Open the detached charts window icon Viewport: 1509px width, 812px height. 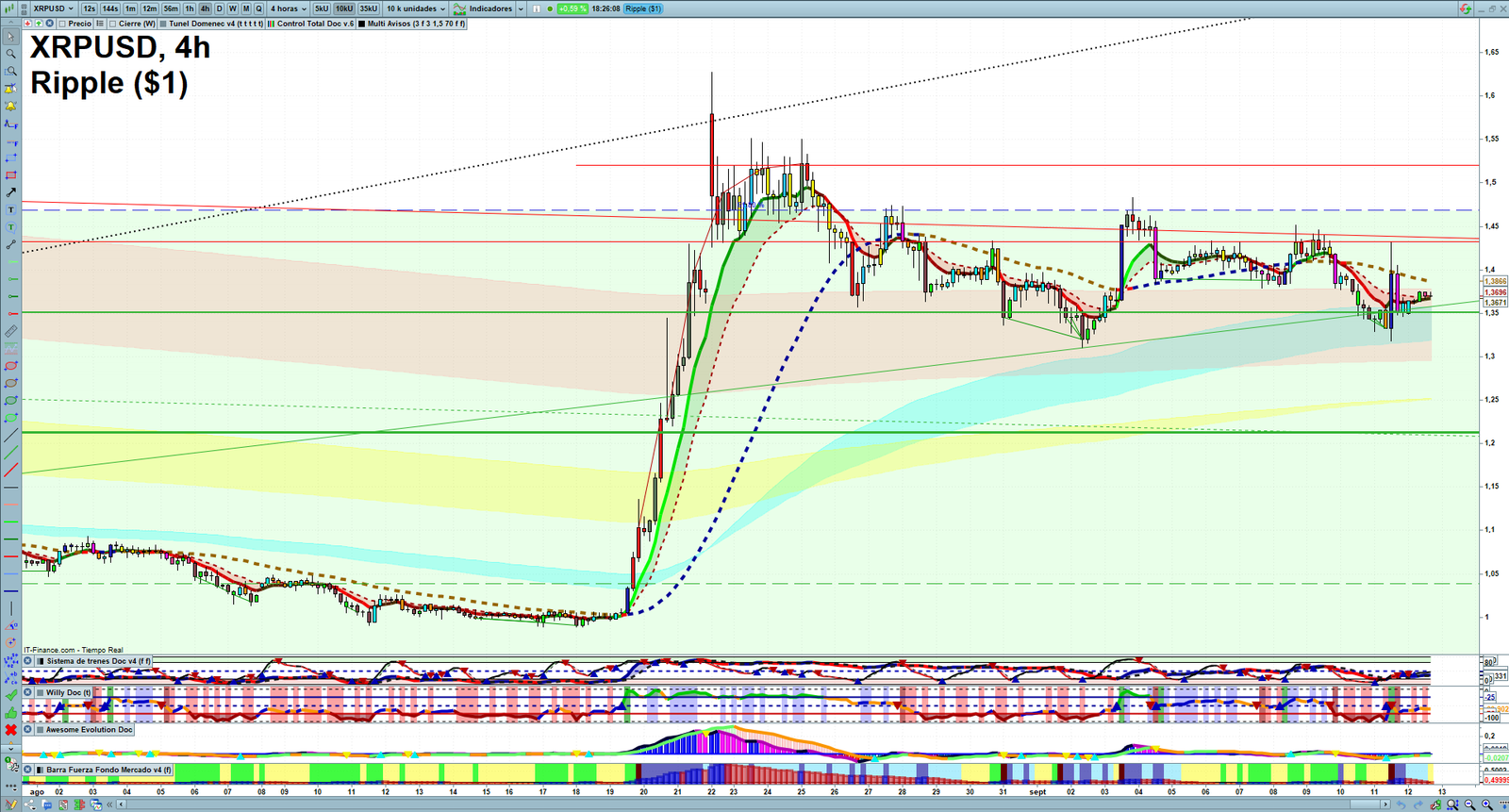coord(95,804)
